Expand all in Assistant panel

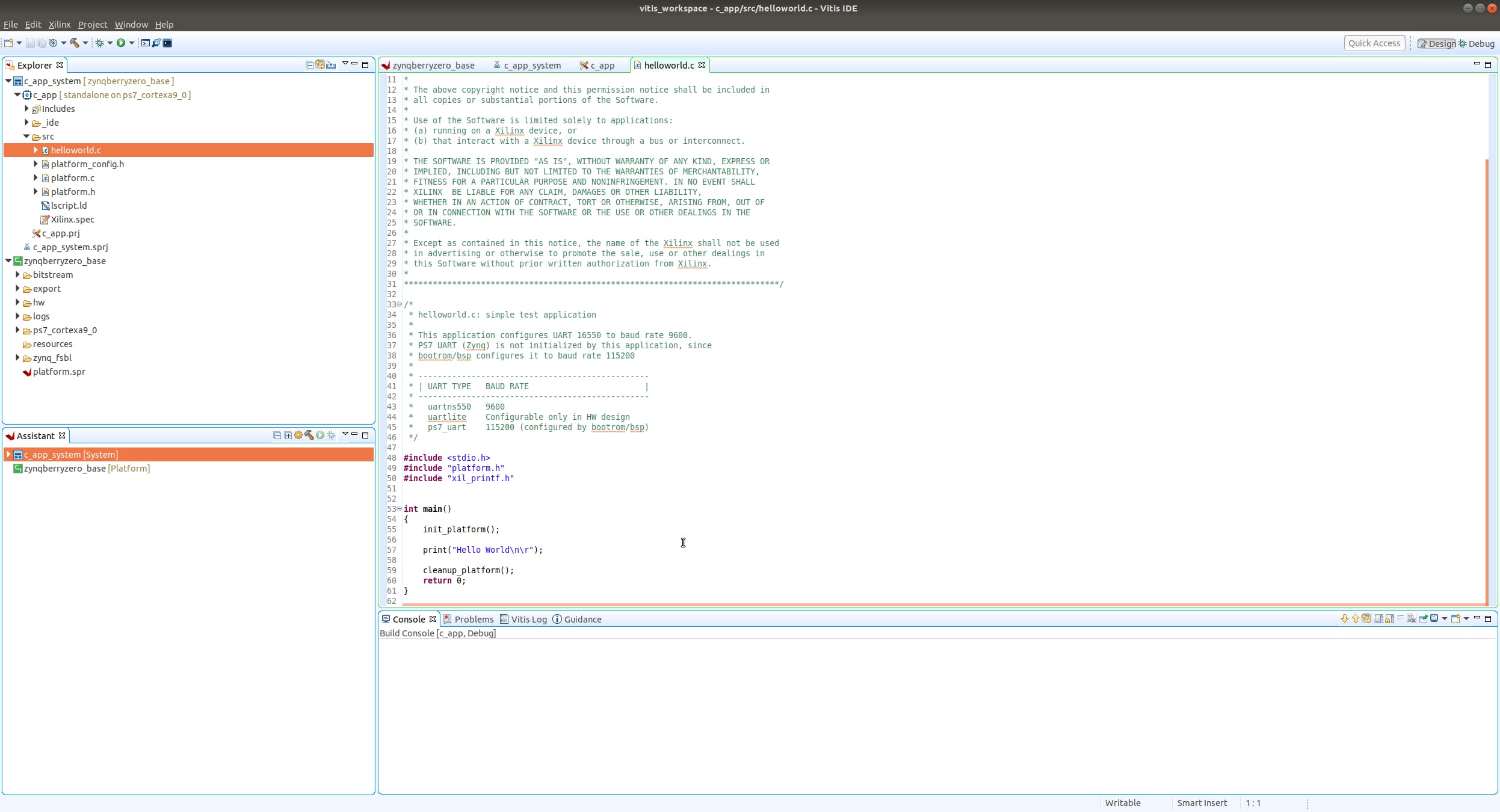tap(288, 435)
